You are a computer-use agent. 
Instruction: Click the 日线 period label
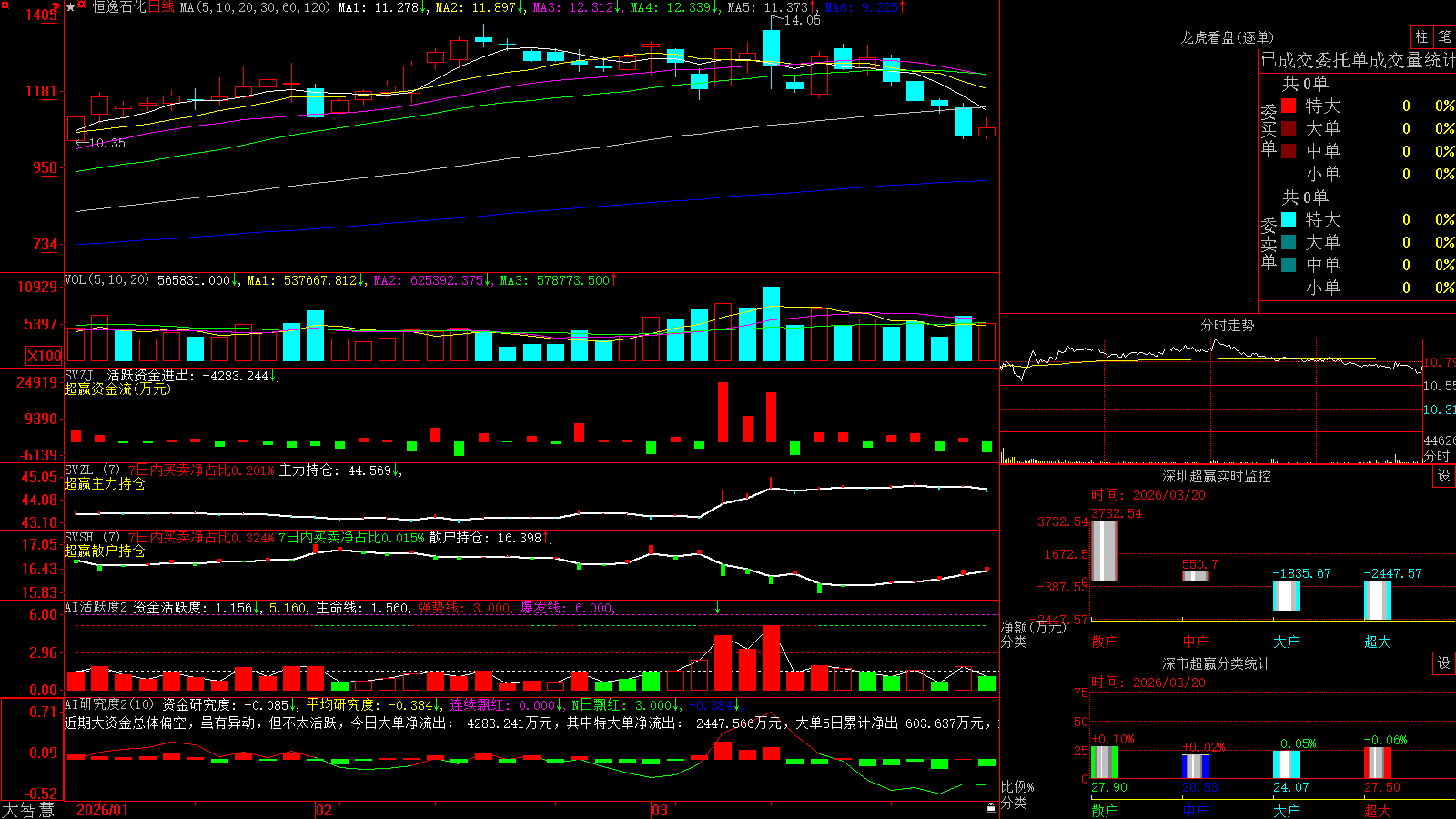(160, 7)
